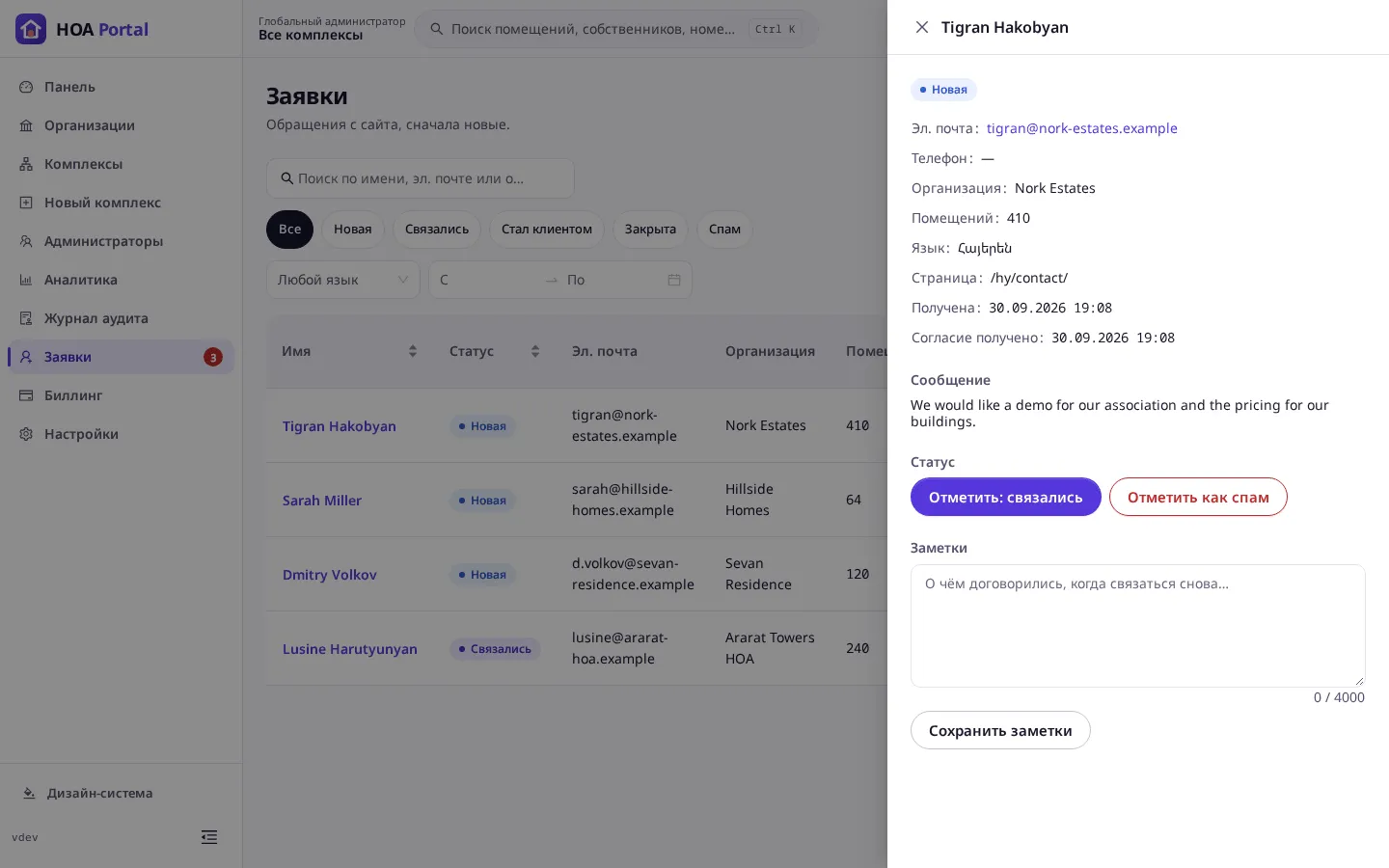Open the Lusine Harutyunyan request
The width and height of the screenshot is (1389, 868).
point(350,649)
